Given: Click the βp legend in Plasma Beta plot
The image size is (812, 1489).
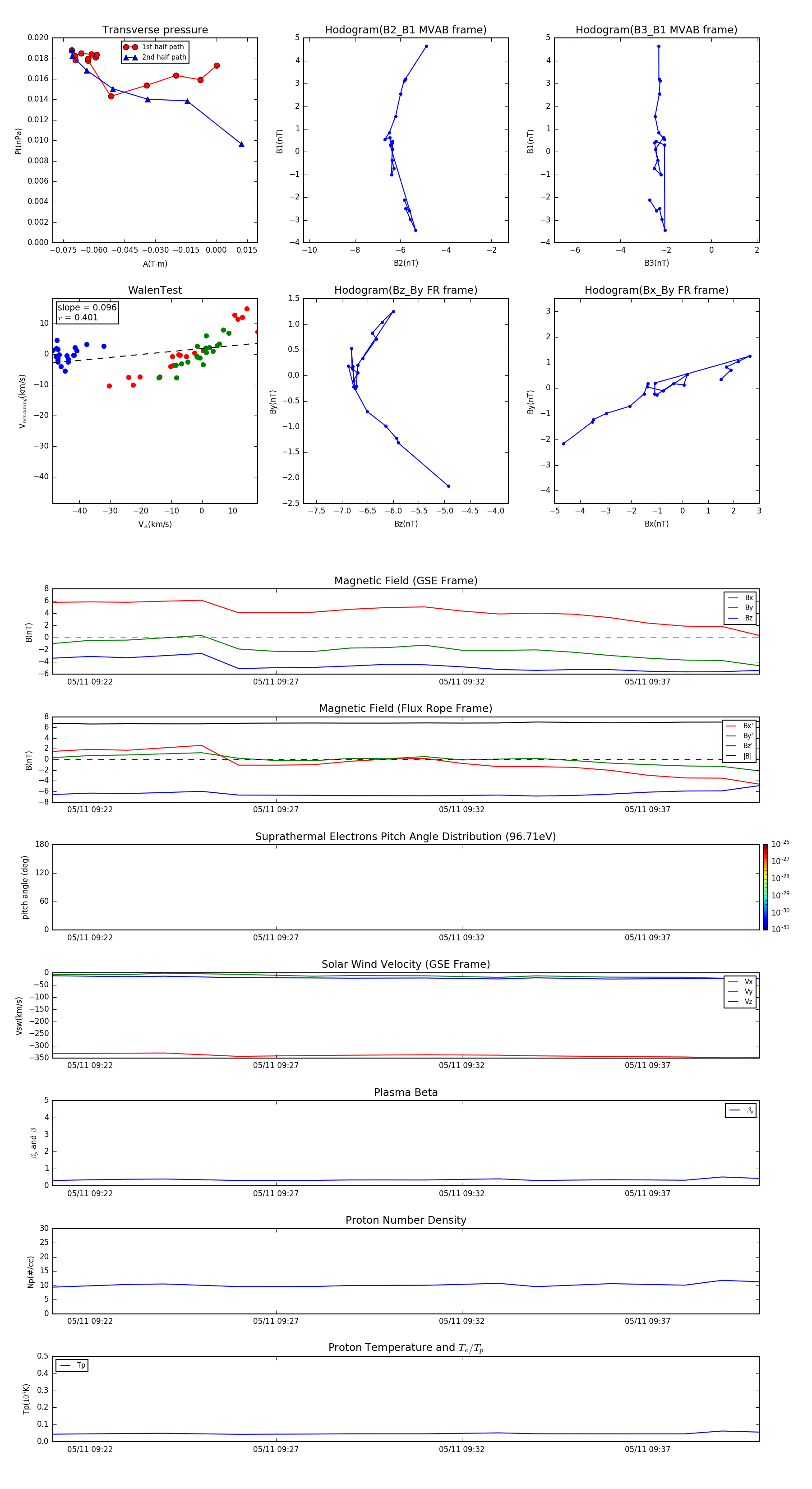Looking at the screenshot, I should (741, 1110).
